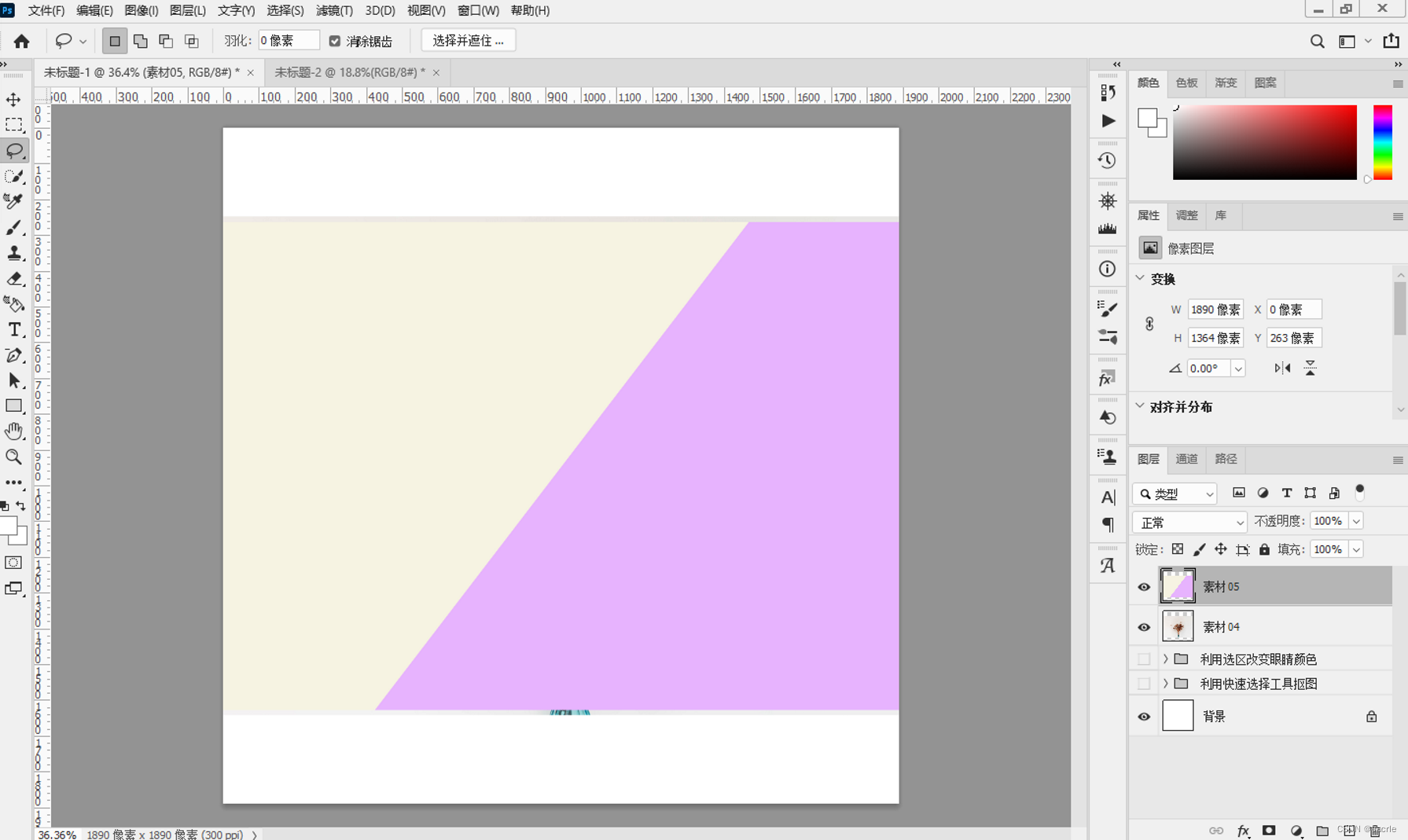Select the Path Selection tool
The image size is (1408, 840).
[x=13, y=380]
